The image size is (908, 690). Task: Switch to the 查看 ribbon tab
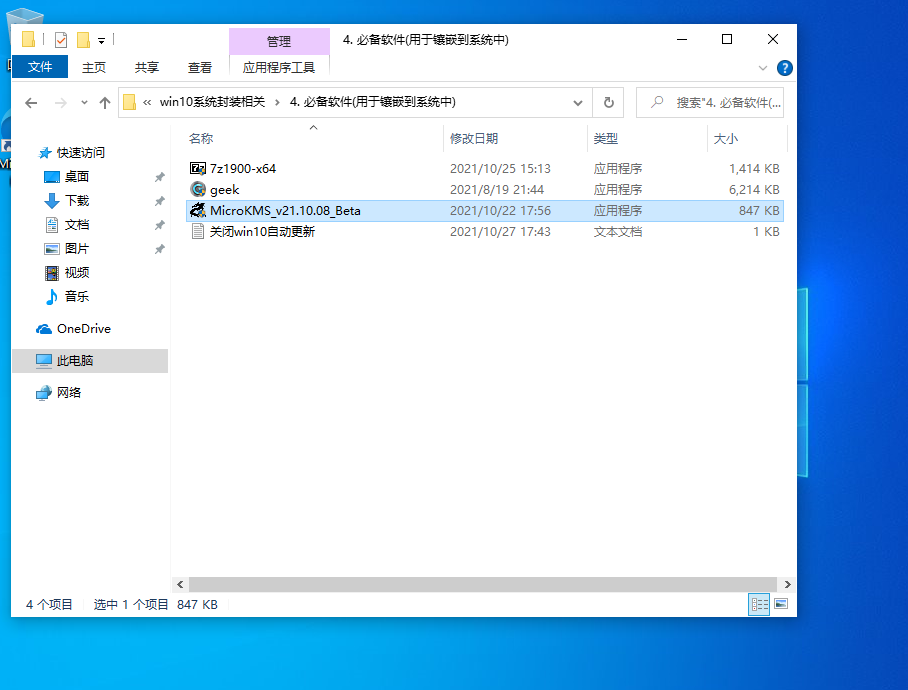[200, 67]
